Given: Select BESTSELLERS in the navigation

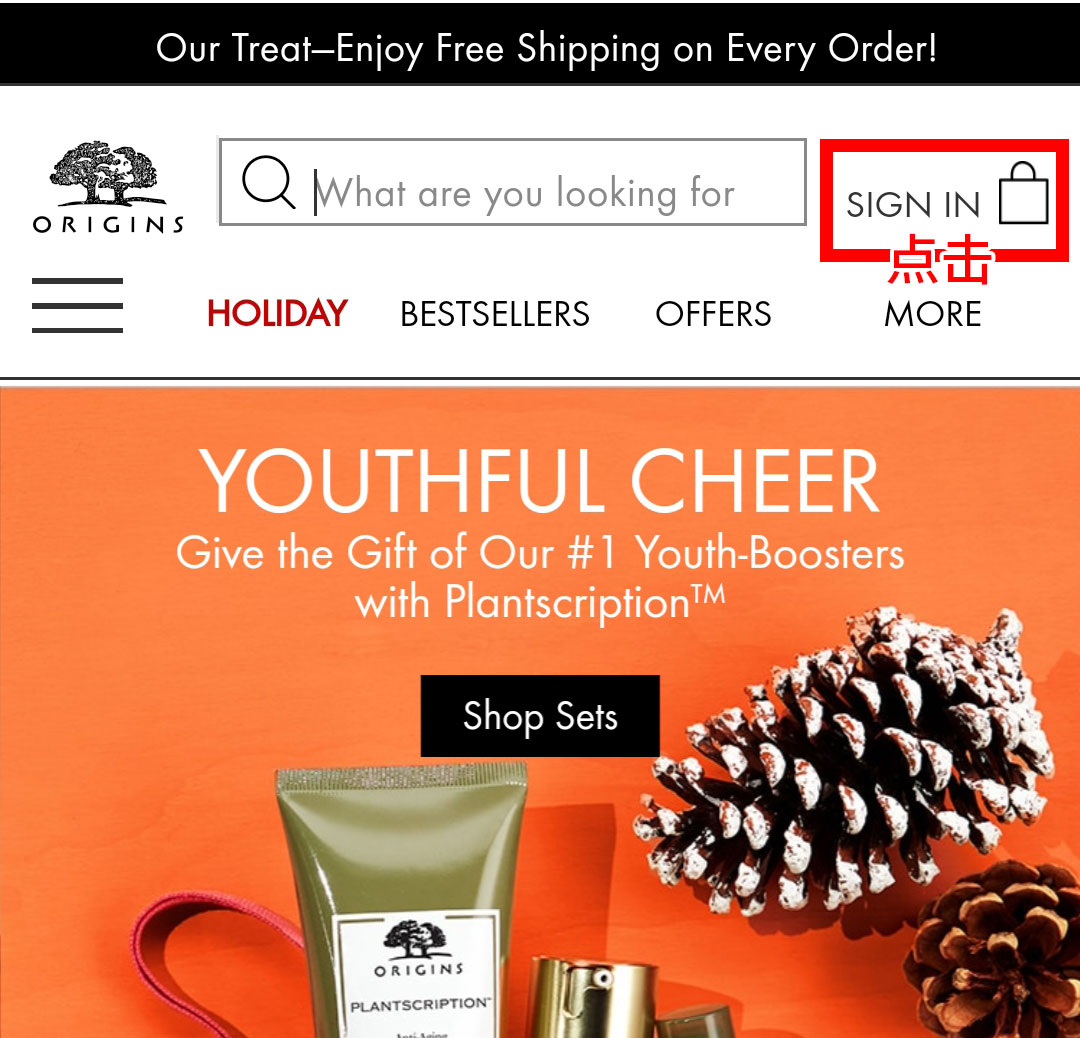Looking at the screenshot, I should 495,314.
